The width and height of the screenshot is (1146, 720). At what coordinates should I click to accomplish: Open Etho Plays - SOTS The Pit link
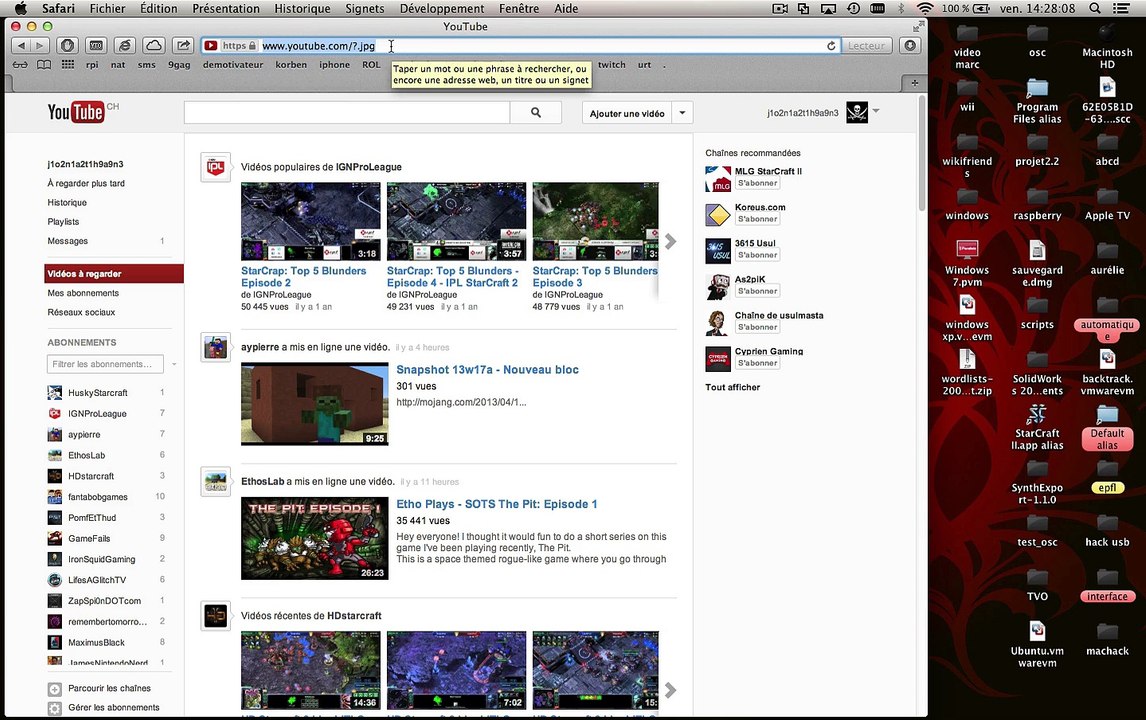[497, 504]
